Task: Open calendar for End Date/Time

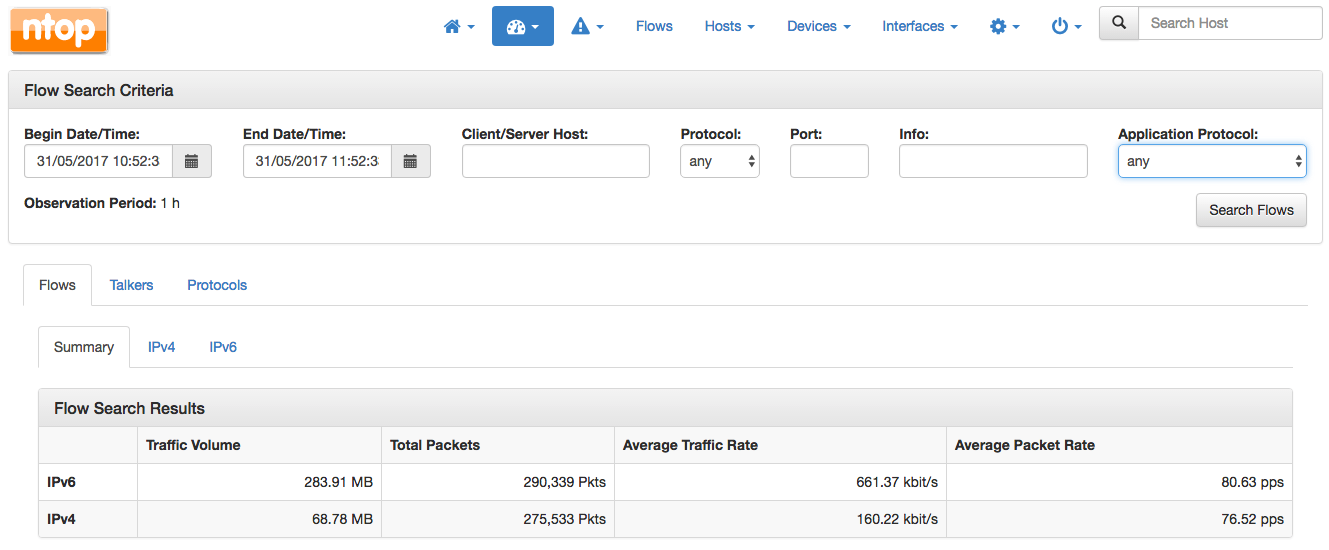Action: click(411, 161)
